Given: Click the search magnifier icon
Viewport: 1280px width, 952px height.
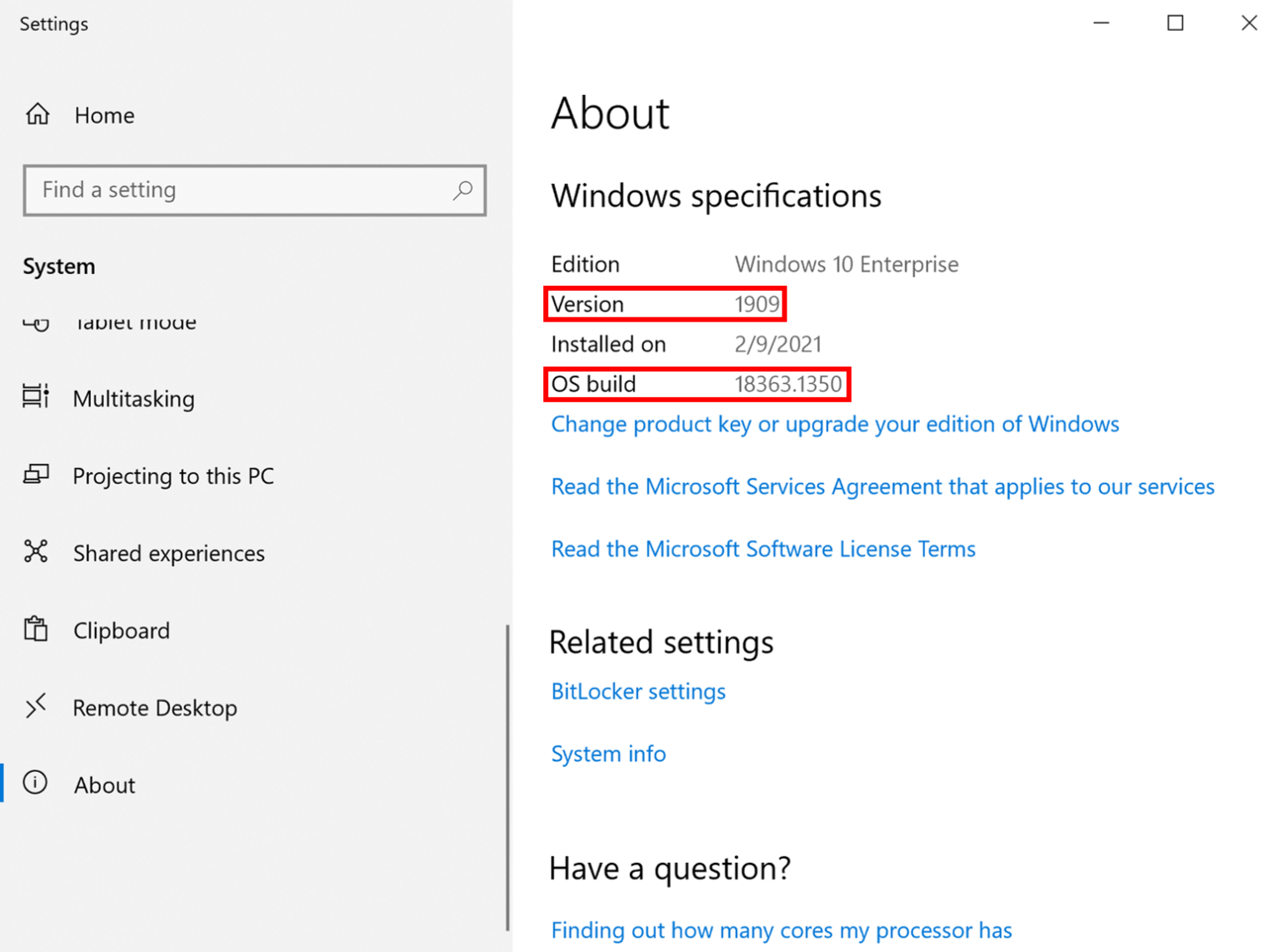Looking at the screenshot, I should pos(462,190).
